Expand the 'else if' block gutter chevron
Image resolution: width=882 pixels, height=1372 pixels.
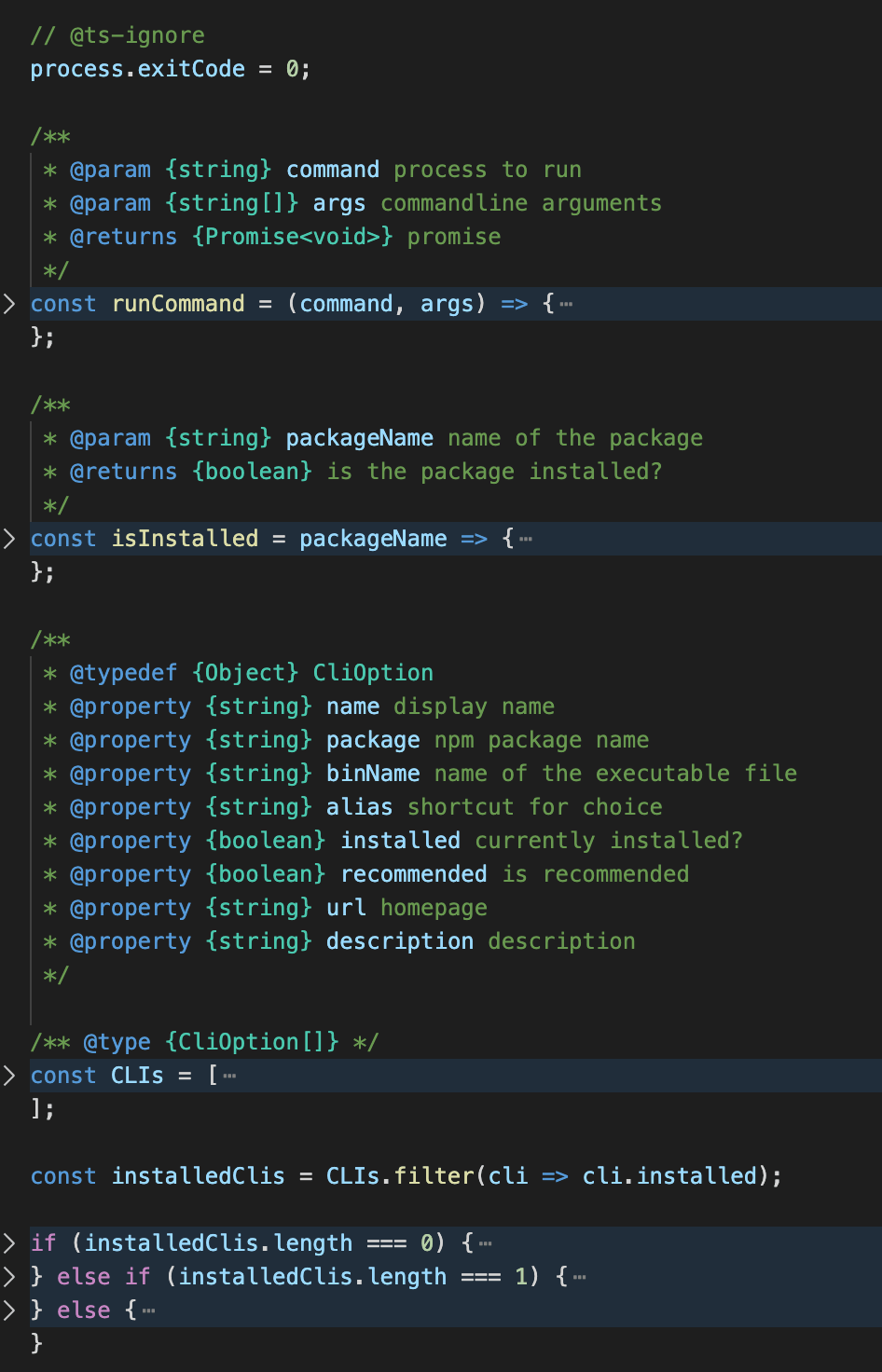9,1277
